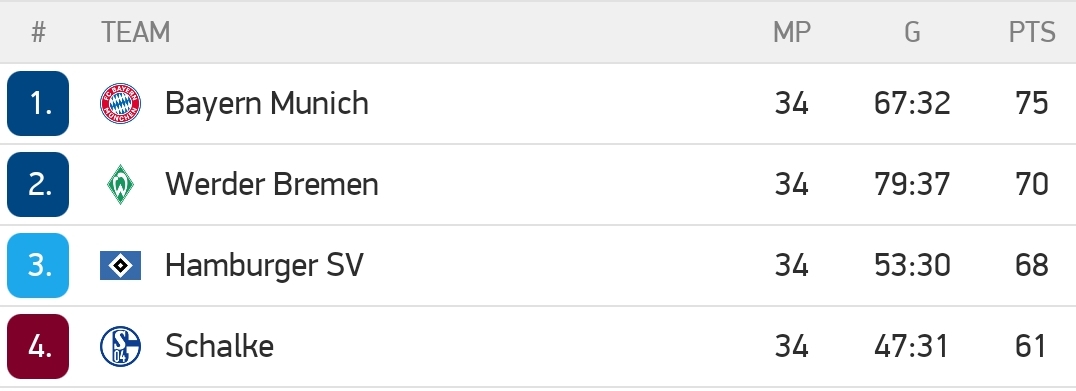
Task: Open the Schalke team link
Action: [220, 346]
